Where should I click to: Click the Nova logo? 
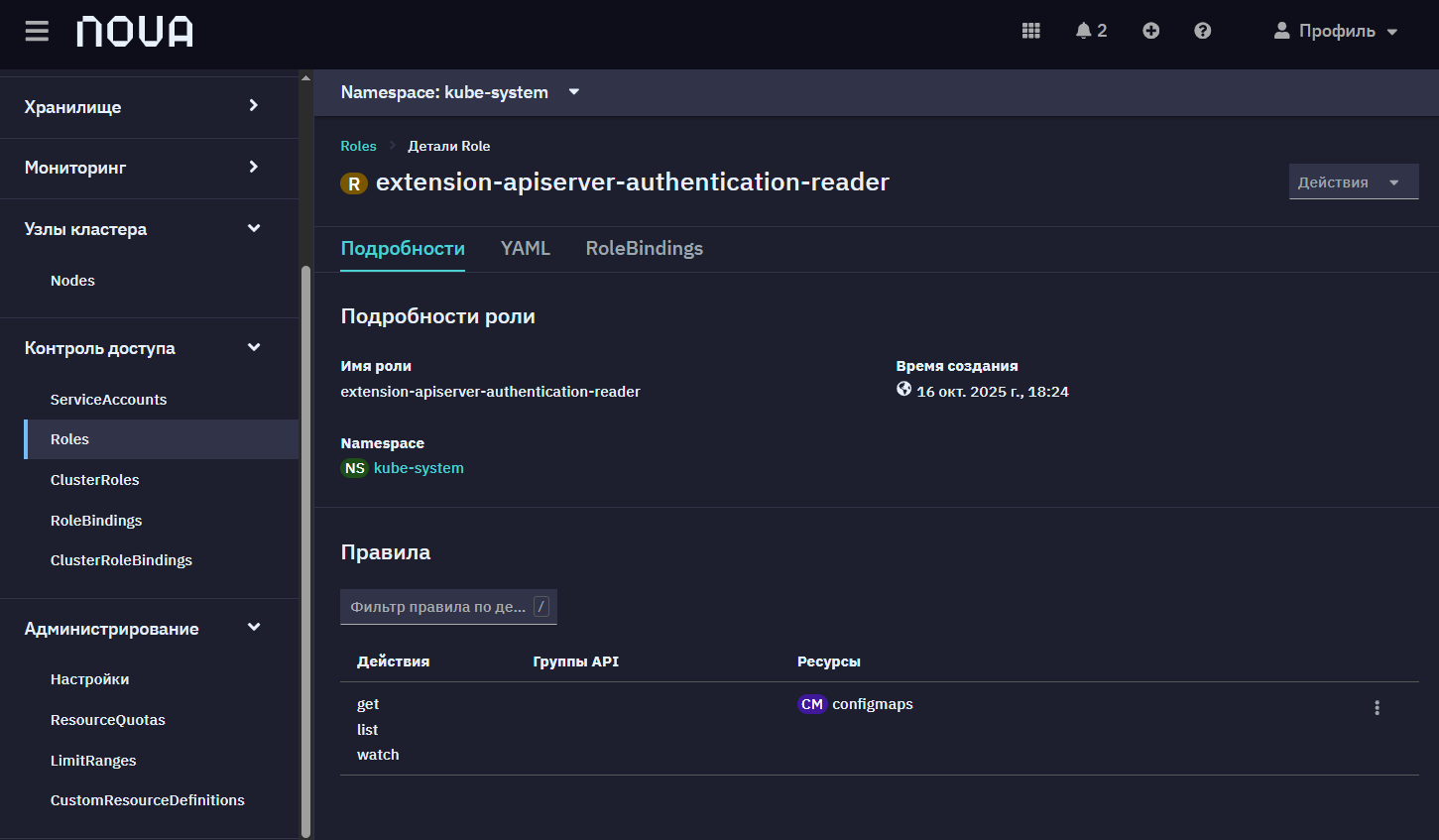[135, 31]
